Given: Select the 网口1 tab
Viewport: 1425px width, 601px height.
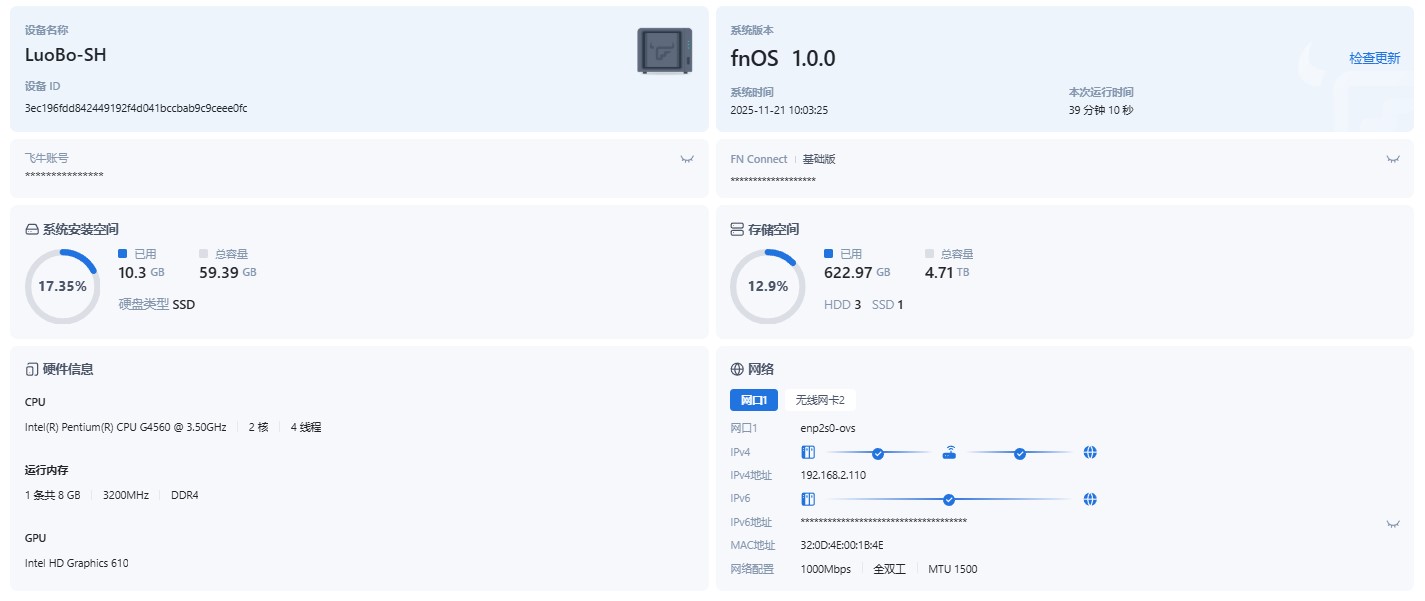Looking at the screenshot, I should click(x=753, y=399).
